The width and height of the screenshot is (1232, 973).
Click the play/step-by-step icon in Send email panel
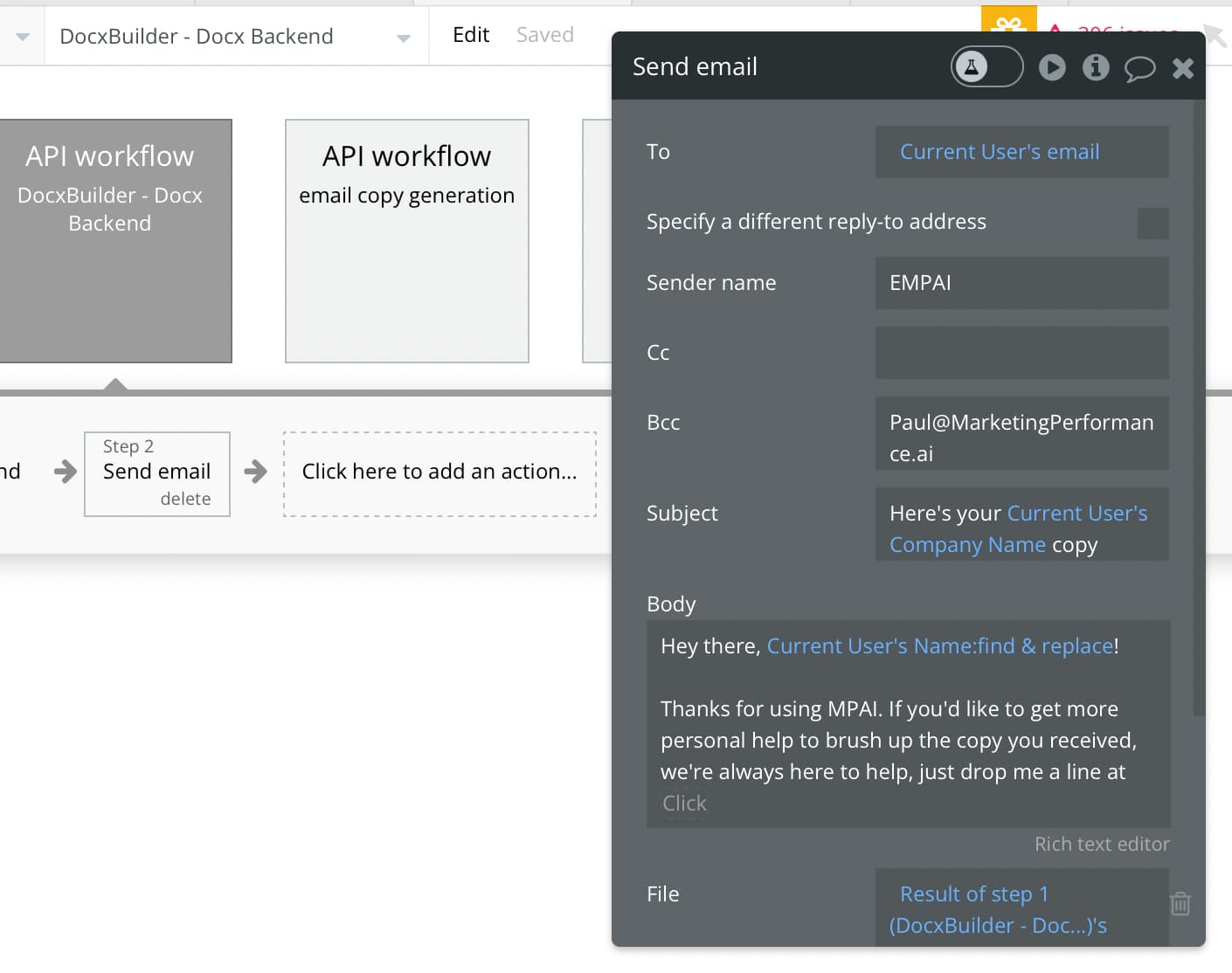pyautogui.click(x=1052, y=67)
